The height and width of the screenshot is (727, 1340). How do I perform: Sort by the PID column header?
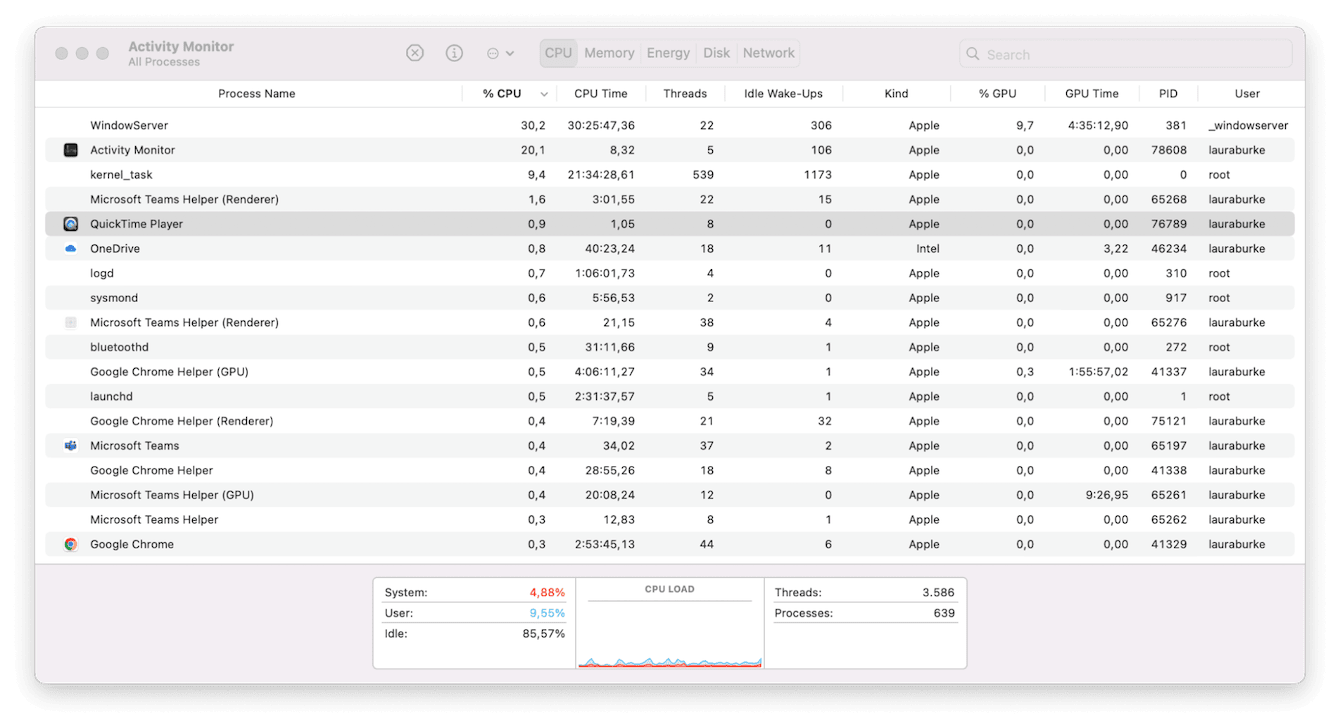click(x=1168, y=93)
